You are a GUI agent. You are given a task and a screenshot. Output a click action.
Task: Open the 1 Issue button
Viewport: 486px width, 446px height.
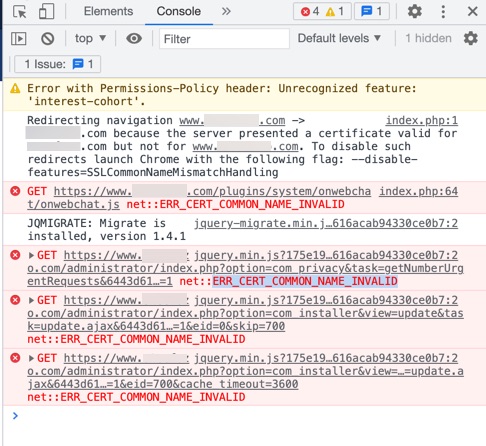click(58, 64)
